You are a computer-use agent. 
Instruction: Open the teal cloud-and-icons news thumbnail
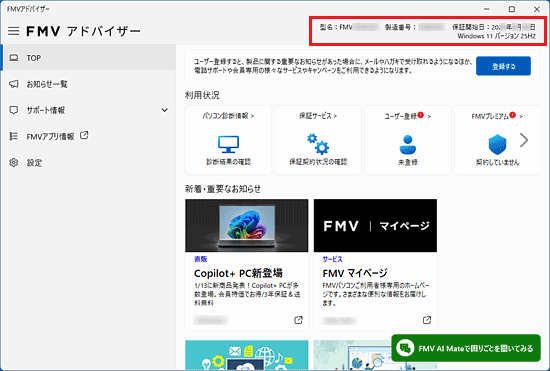point(247,355)
